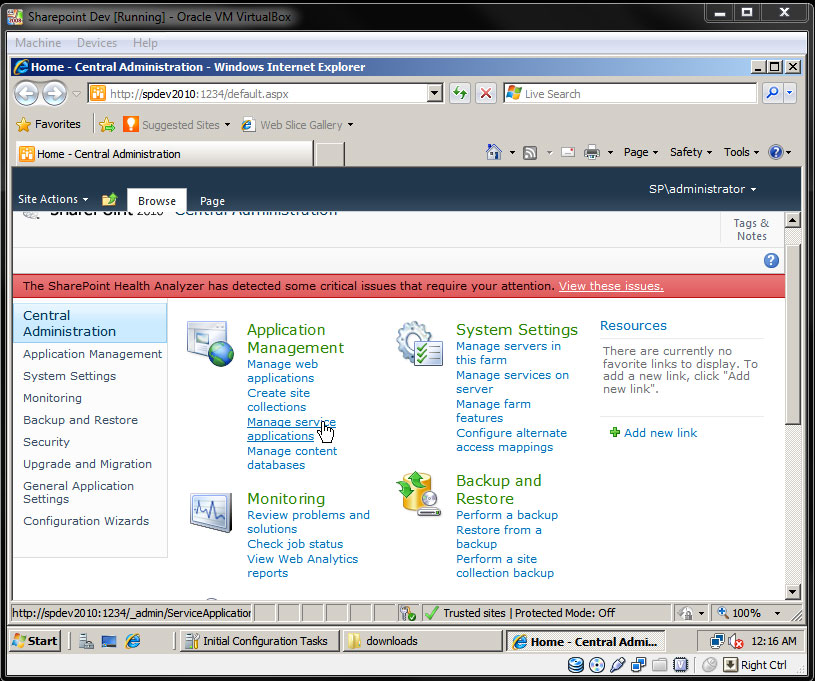Click the Backup and Restore database icon
Viewport: 815px width, 681px height.
pyautogui.click(x=419, y=494)
